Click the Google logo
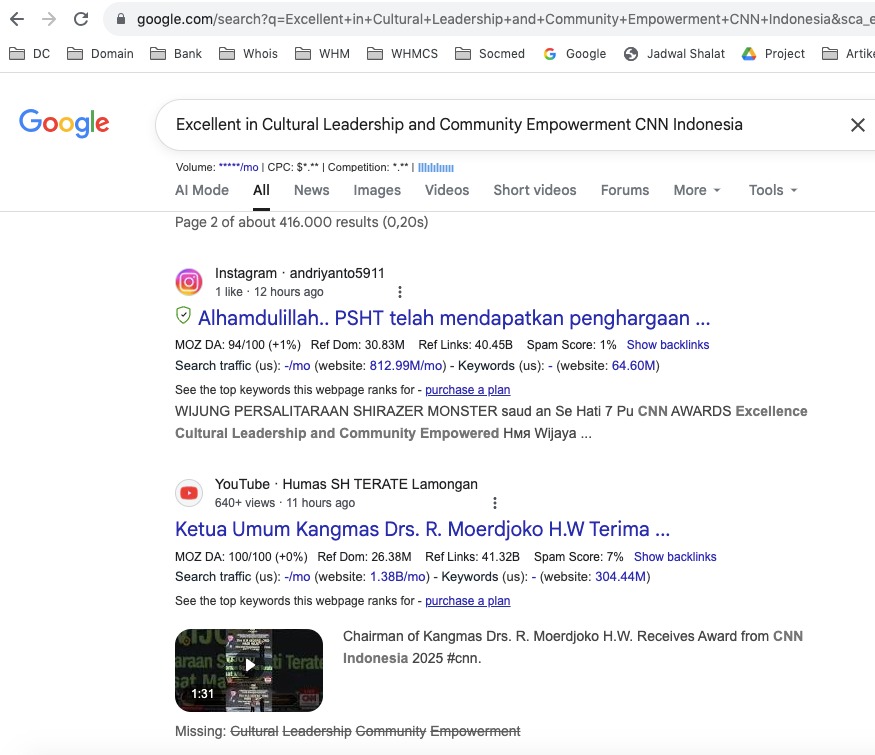 (x=64, y=123)
